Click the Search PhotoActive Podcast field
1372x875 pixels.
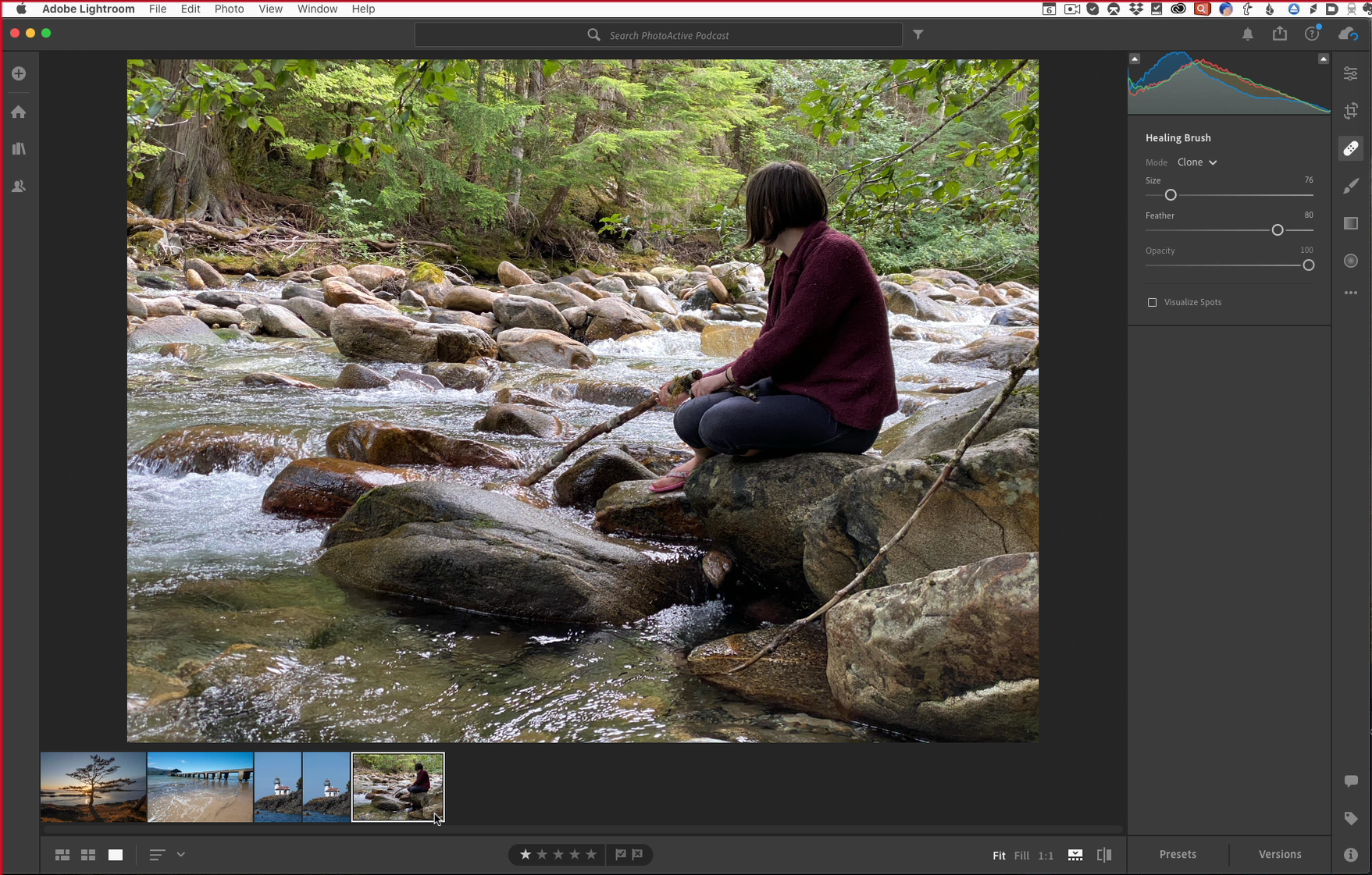coord(658,35)
